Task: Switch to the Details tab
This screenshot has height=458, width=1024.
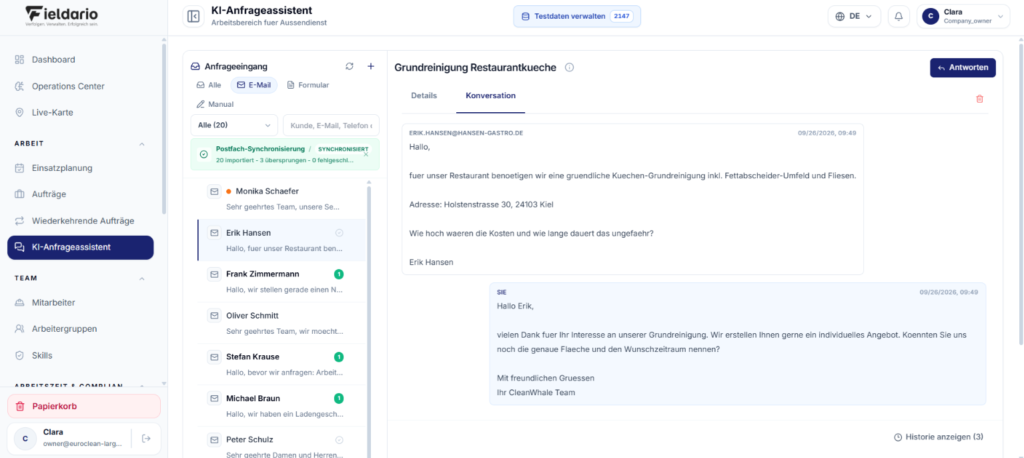Action: coord(424,95)
